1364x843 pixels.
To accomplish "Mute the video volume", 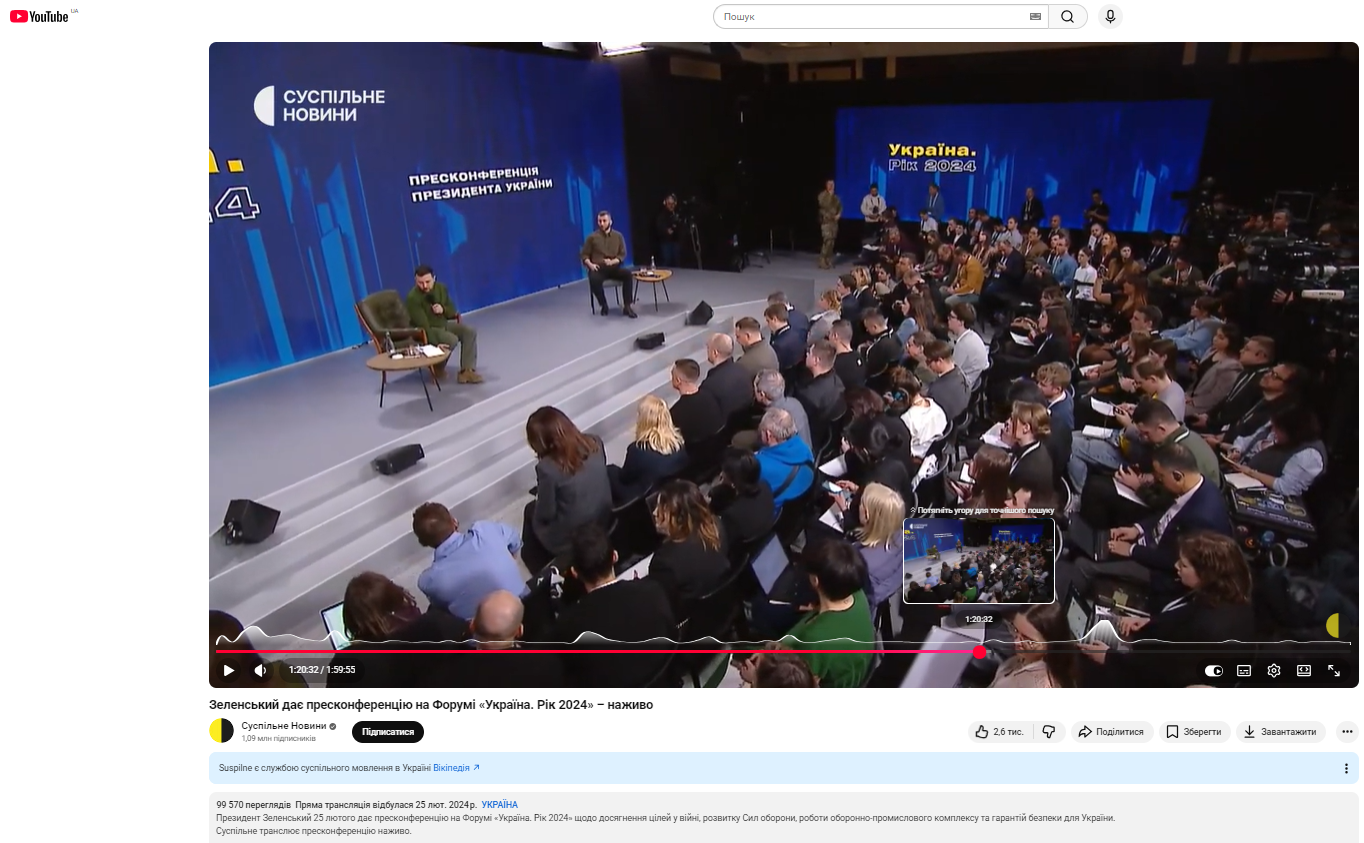I will (260, 670).
